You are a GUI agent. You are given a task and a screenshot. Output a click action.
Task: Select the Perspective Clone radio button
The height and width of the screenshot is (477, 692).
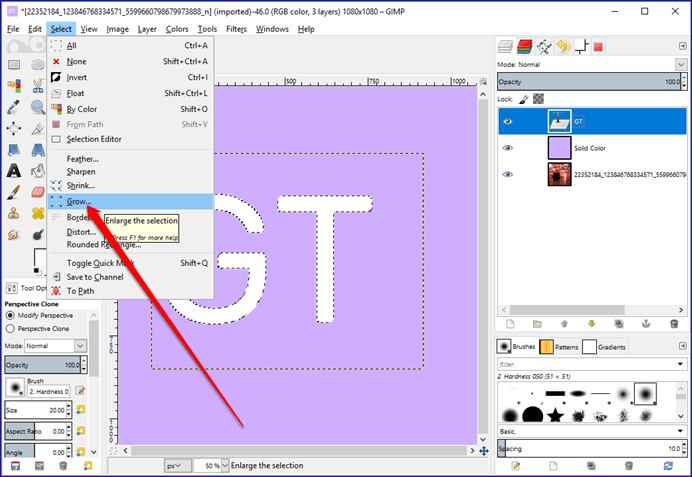pos(10,329)
